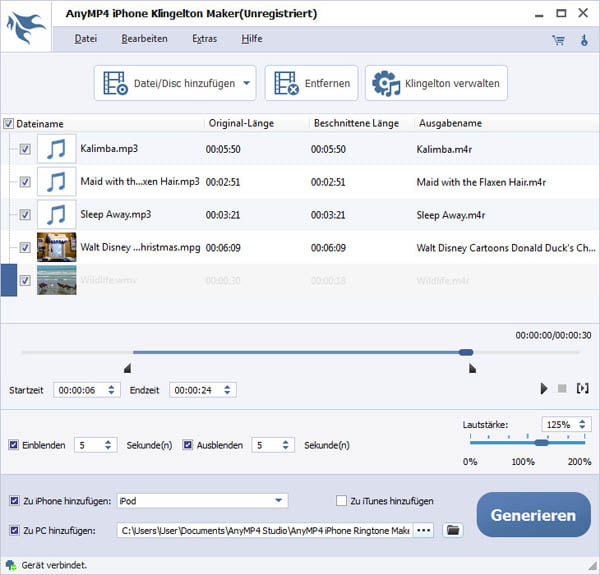
Task: Click the device connected status icon
Action: (x=11, y=565)
